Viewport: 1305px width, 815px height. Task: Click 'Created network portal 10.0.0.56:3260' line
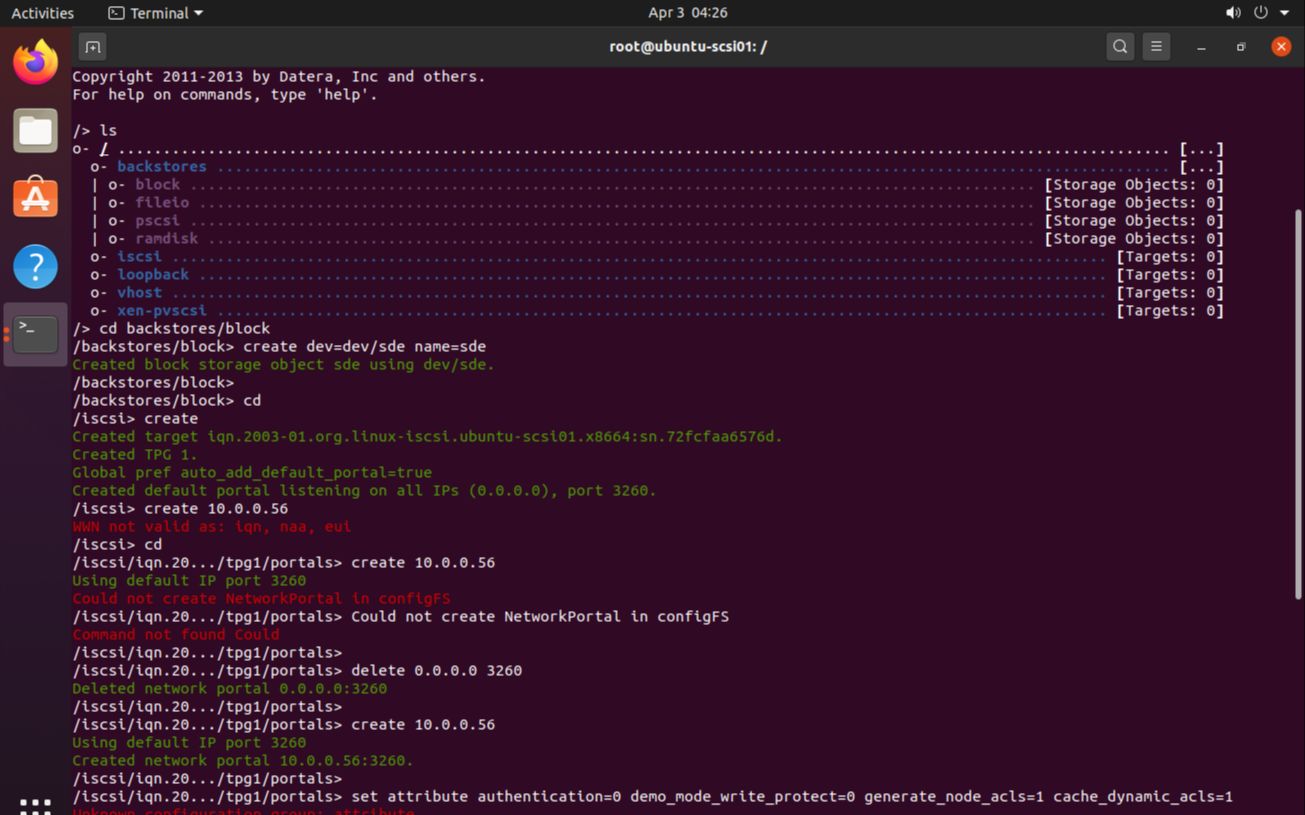(x=242, y=761)
